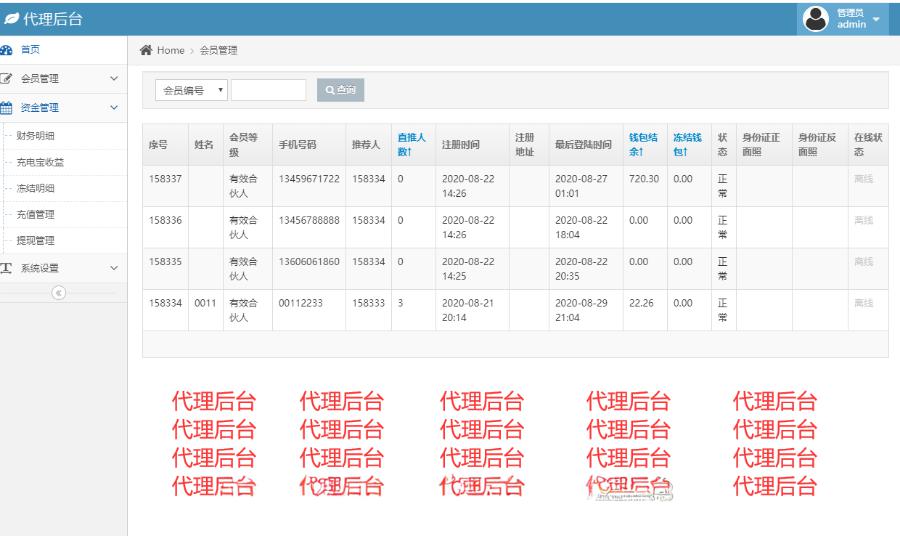Viewport: 900px width, 536px height.
Task: Click the Home breadcrumb link
Action: coord(170,51)
